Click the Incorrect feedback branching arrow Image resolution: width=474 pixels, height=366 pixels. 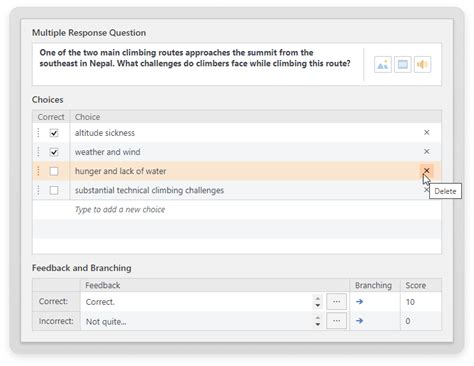coord(359,321)
